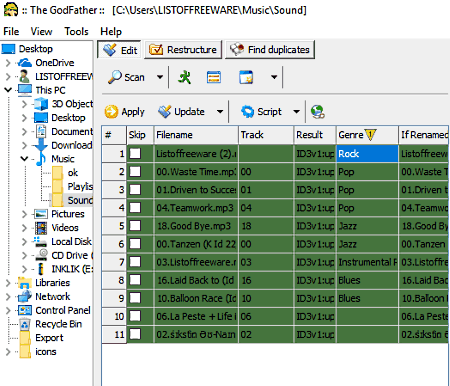Select the Downloads arrow icon
This screenshot has height=386, width=450.
click(x=41, y=145)
